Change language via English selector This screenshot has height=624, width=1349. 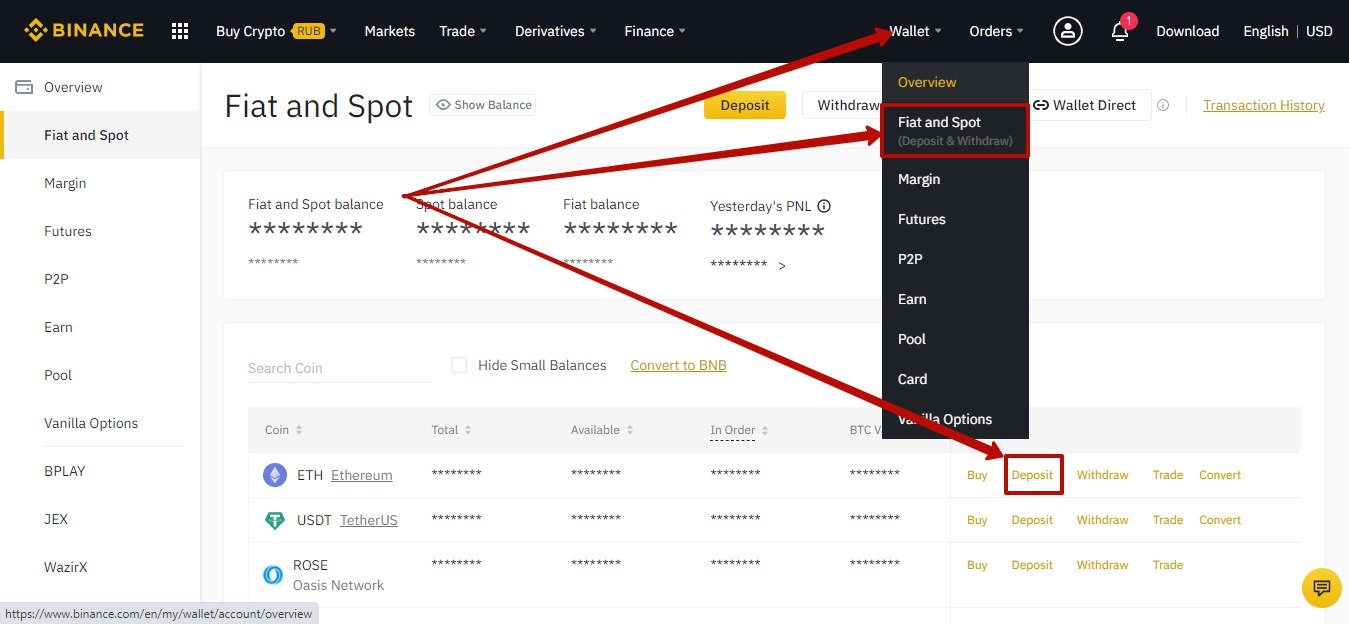(1265, 31)
